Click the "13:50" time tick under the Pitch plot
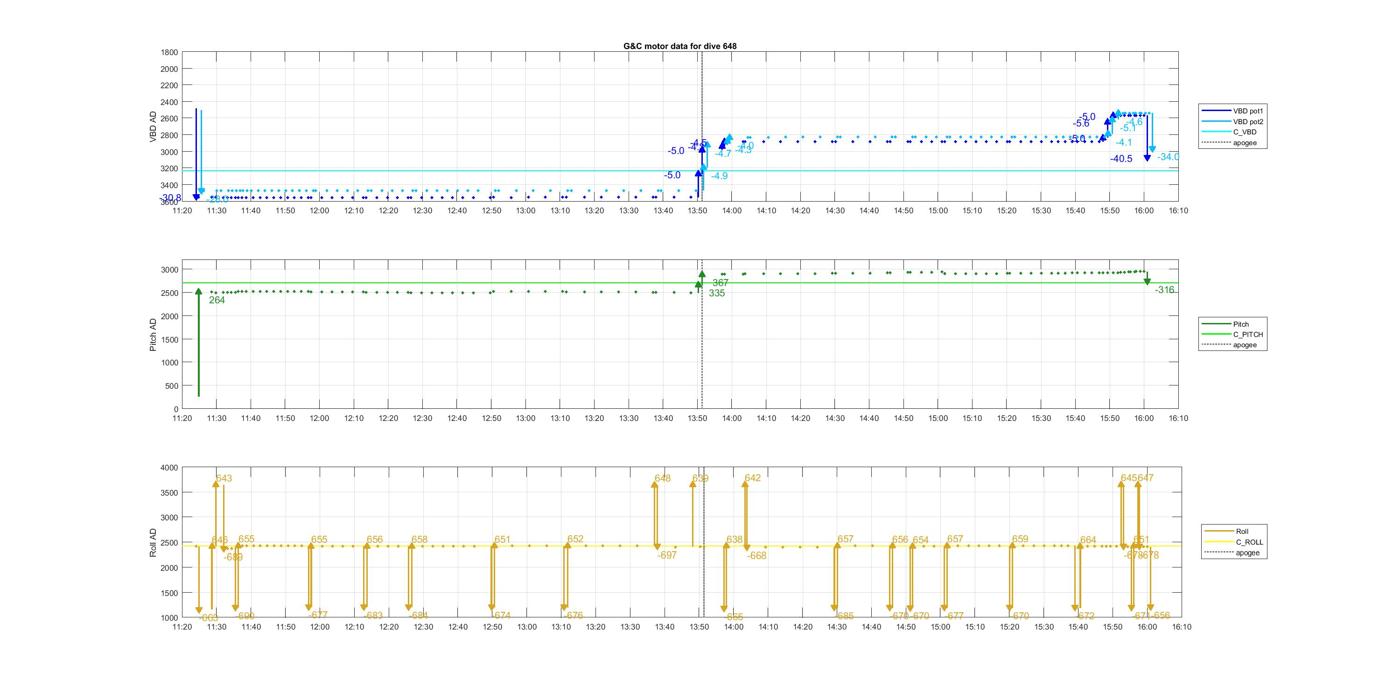Viewport: 1400px width, 693px height. click(x=698, y=418)
